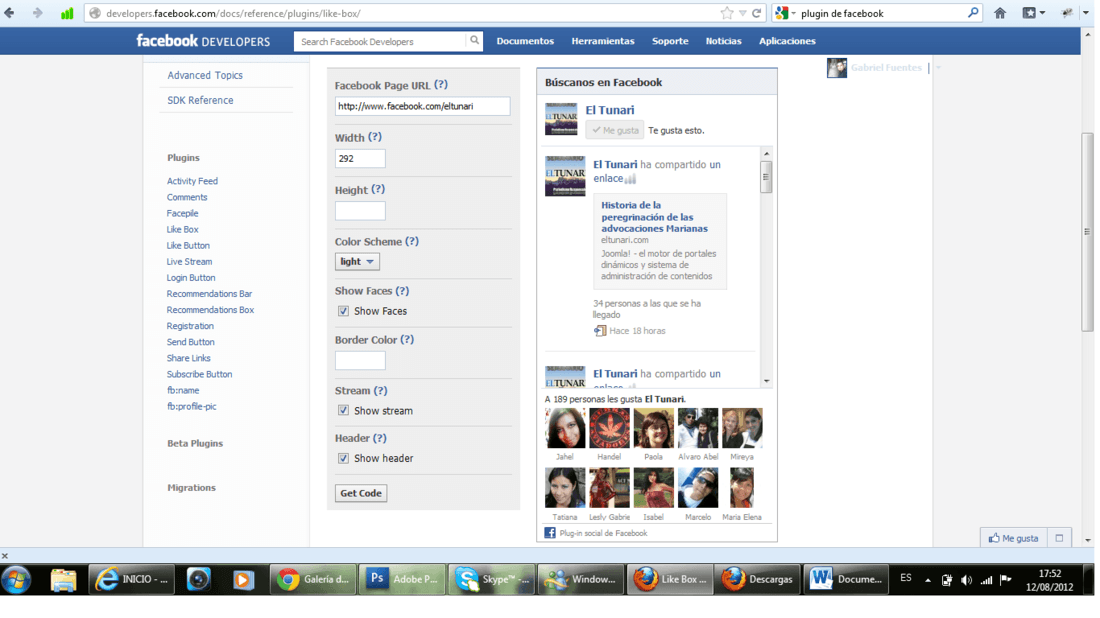Screen dimensions: 1100x618
Task: Open the browser home page icon
Action: point(1000,13)
